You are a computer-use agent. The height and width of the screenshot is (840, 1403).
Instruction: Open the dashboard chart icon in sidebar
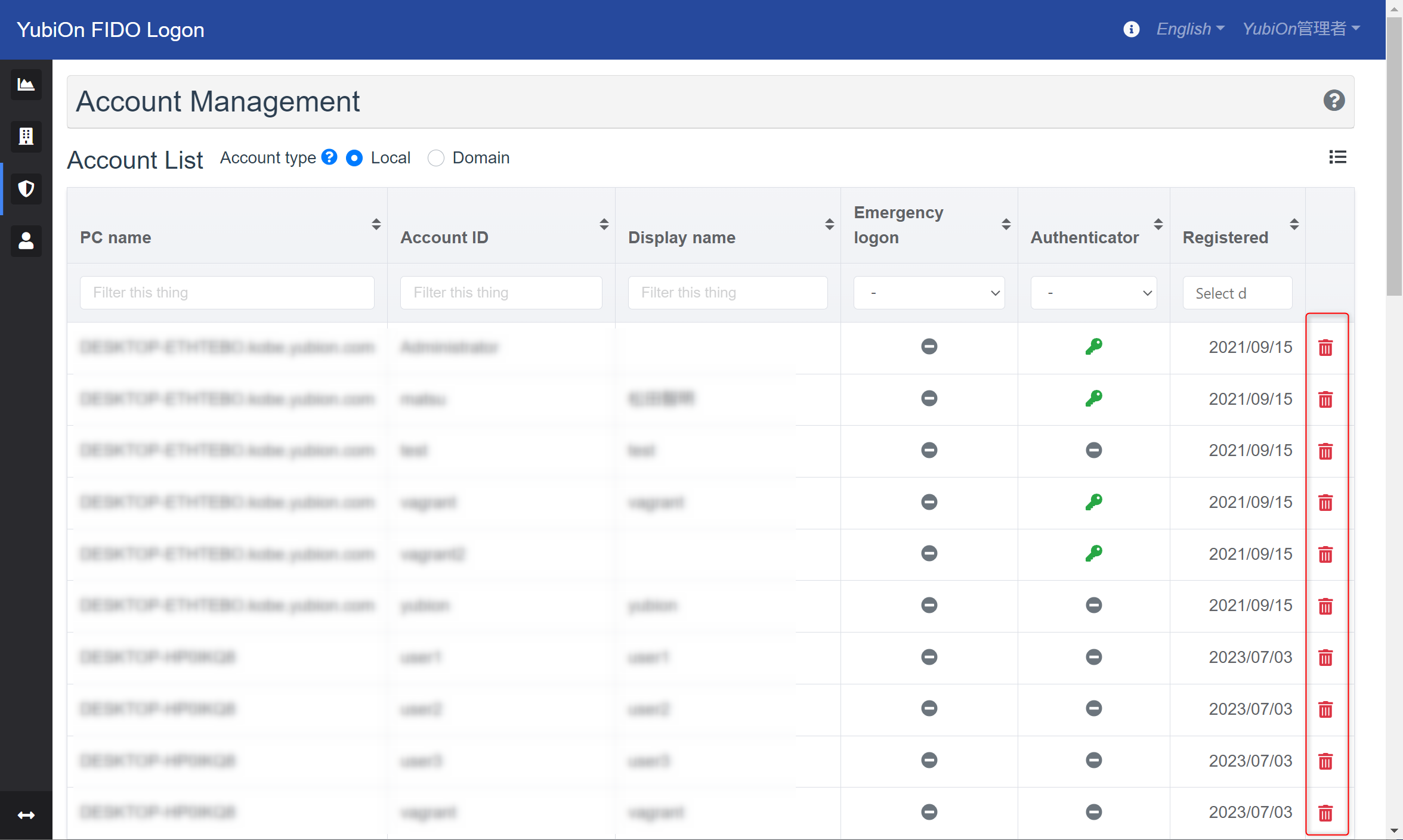(x=26, y=85)
